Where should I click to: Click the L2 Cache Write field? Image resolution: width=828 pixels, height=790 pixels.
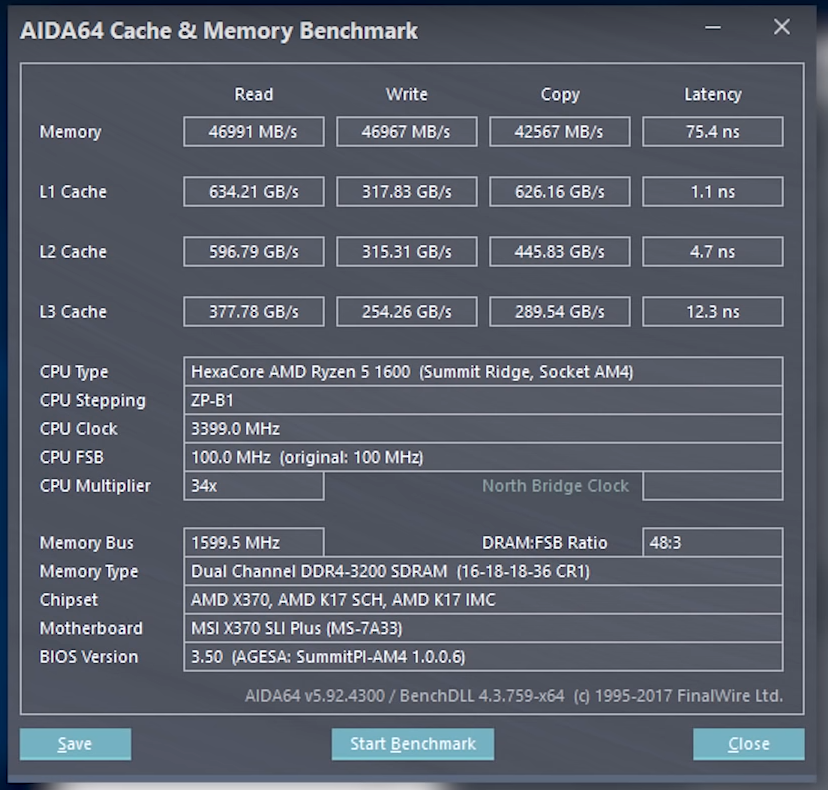[406, 252]
